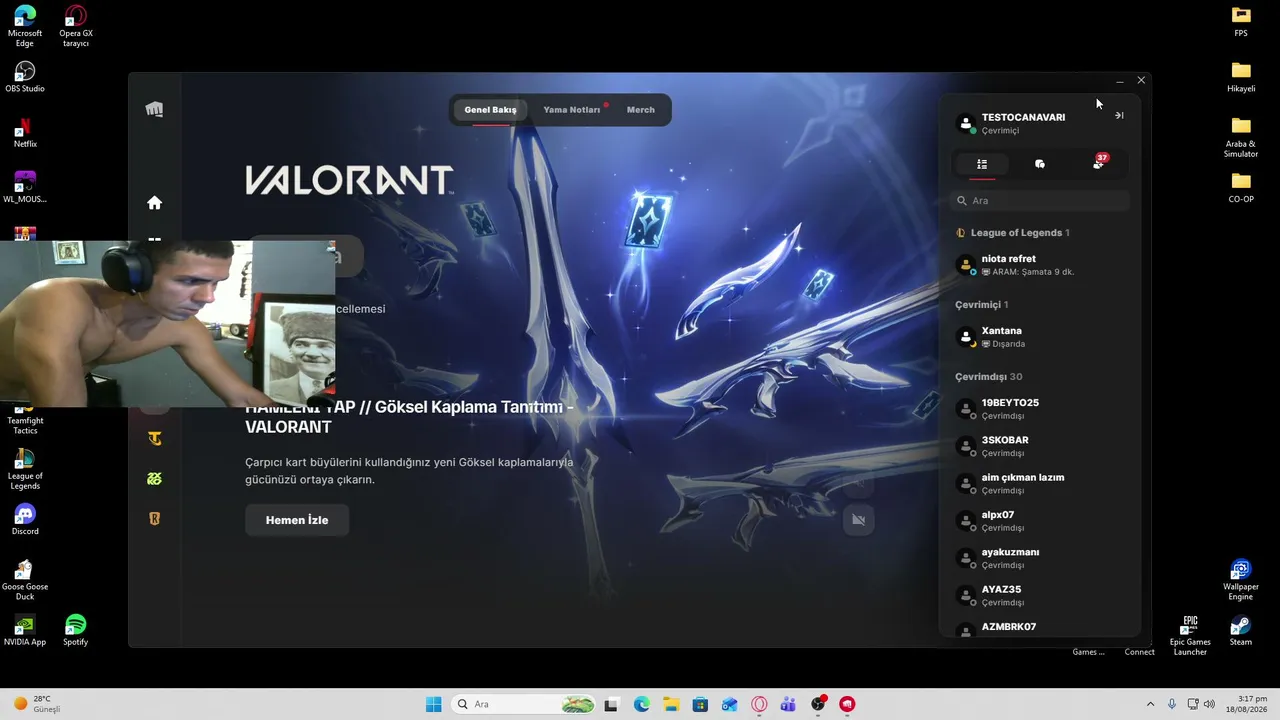Minimize the Riot Client window

point(1120,80)
